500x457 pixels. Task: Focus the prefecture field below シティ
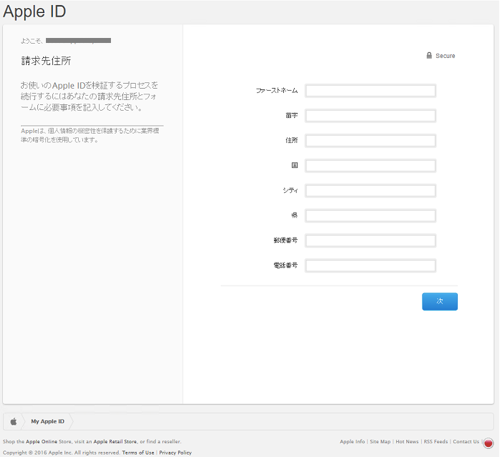[370, 216]
